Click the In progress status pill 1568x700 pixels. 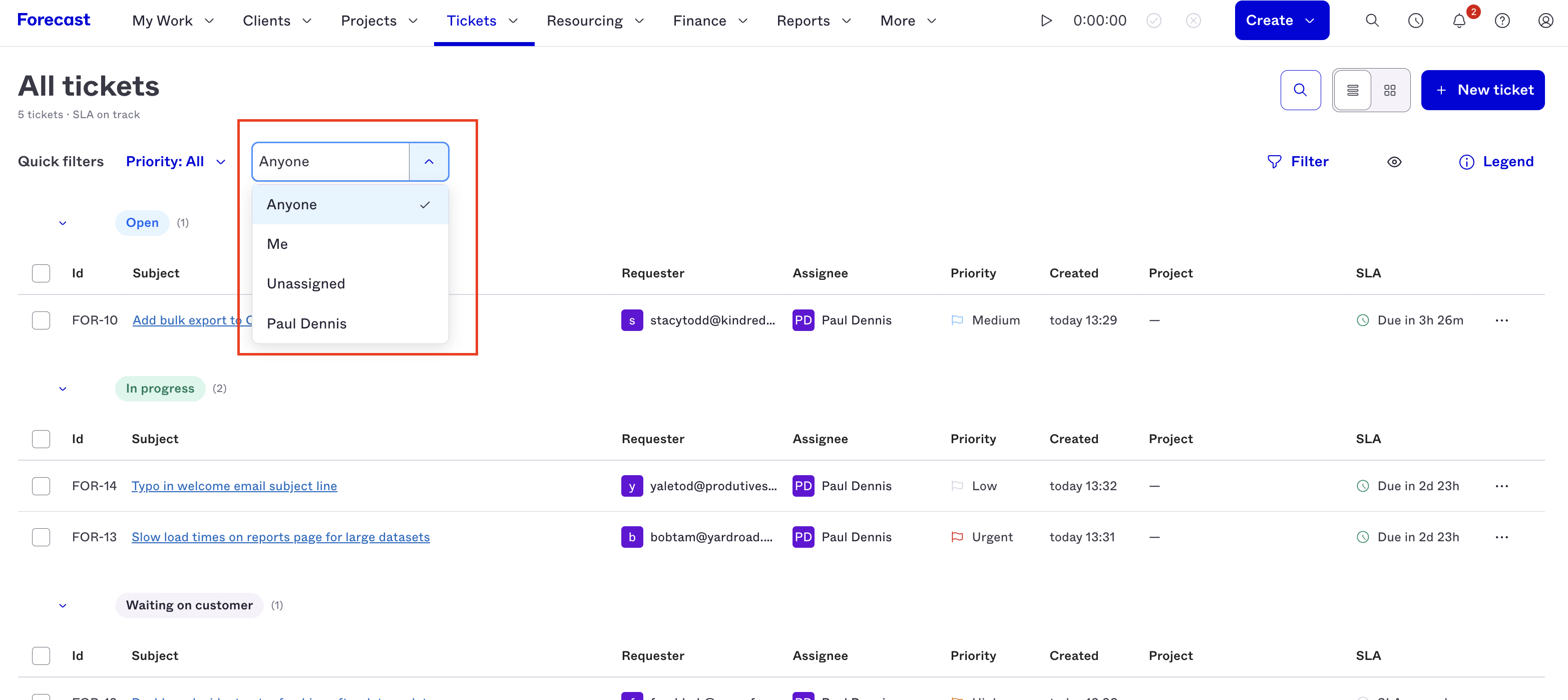(x=160, y=389)
